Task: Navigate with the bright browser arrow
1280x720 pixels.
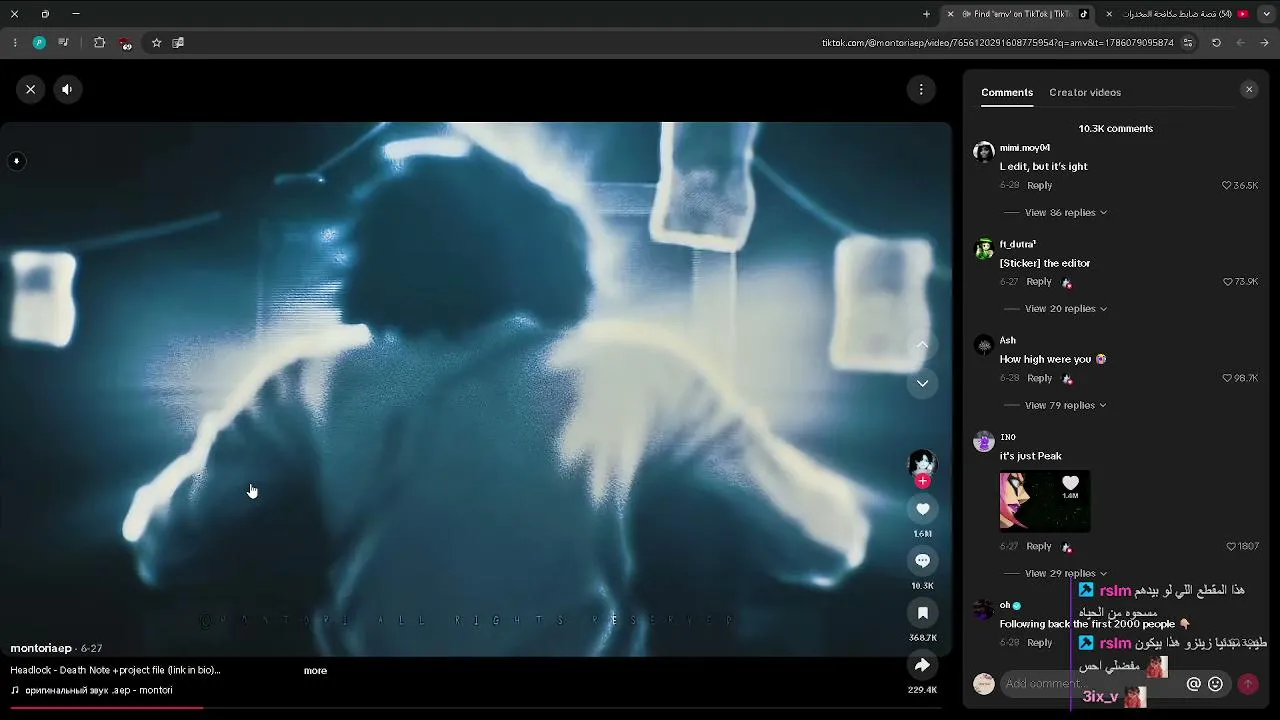Action: point(1264,43)
